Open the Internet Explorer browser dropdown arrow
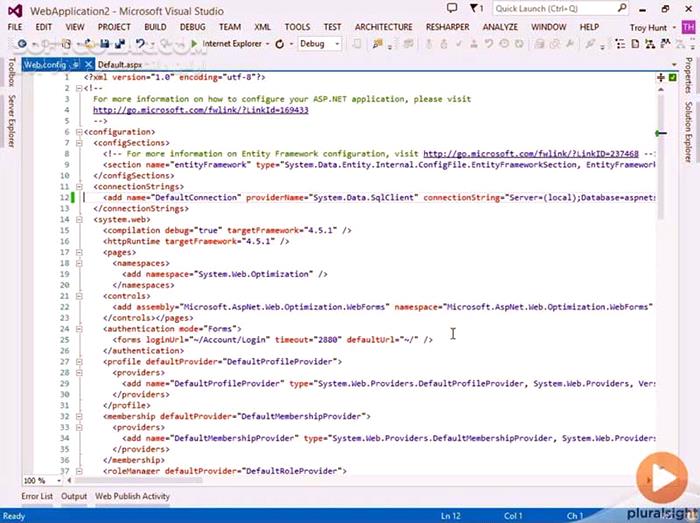This screenshot has width=700, height=523. tap(267, 44)
